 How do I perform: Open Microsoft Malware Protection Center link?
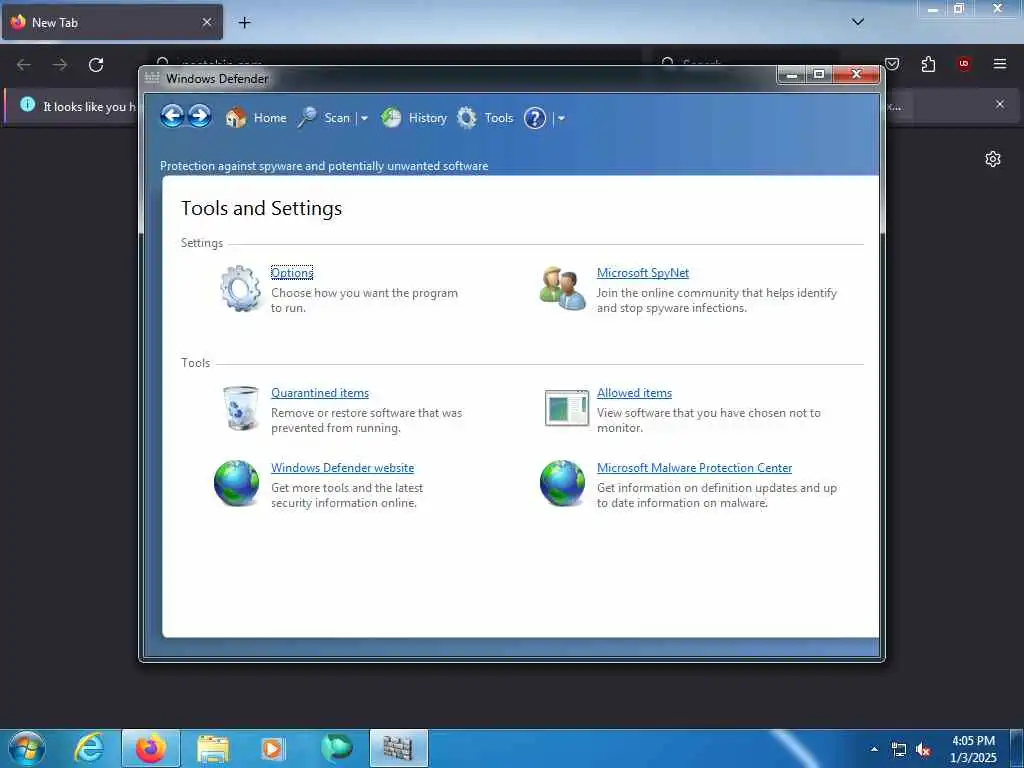694,468
